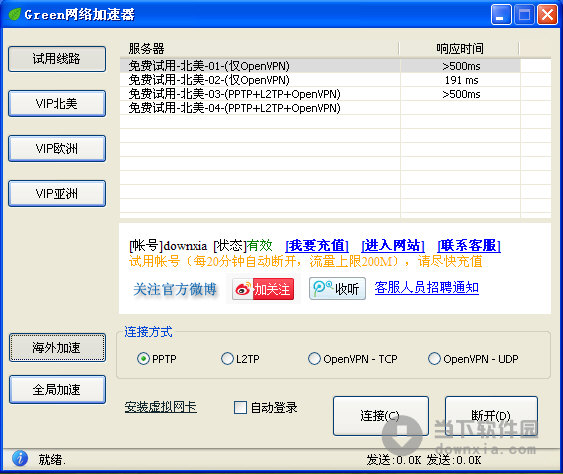Choose 全局加速 global acceleration mode
Viewport: 563px width, 474px height.
tap(57, 390)
